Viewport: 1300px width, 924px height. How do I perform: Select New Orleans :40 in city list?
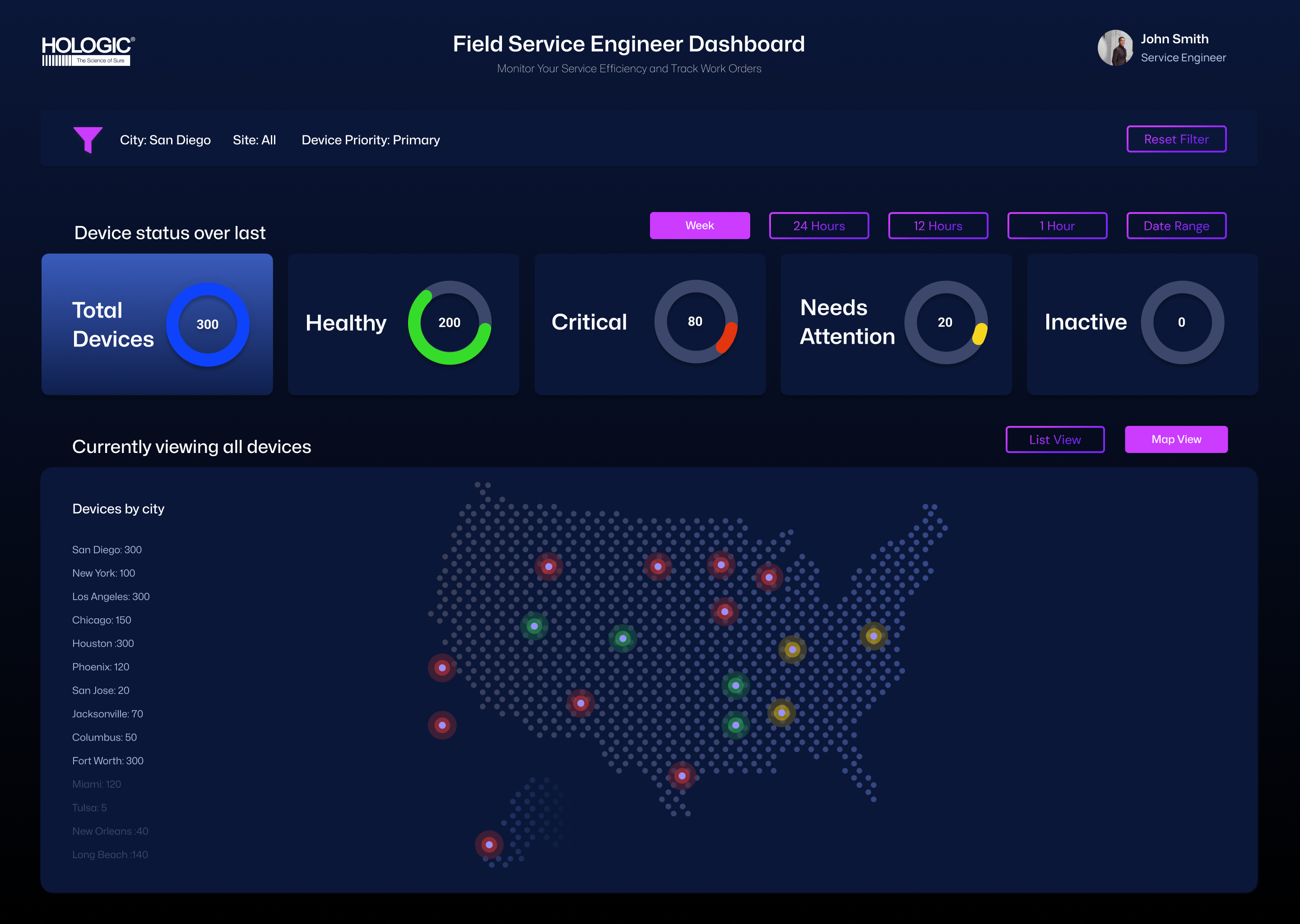coord(110,831)
